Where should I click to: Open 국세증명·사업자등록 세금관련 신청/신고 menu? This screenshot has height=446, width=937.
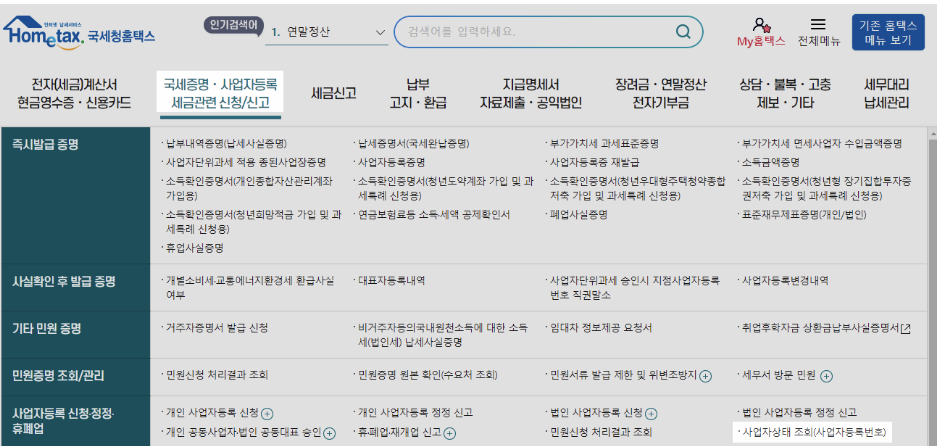point(221,93)
